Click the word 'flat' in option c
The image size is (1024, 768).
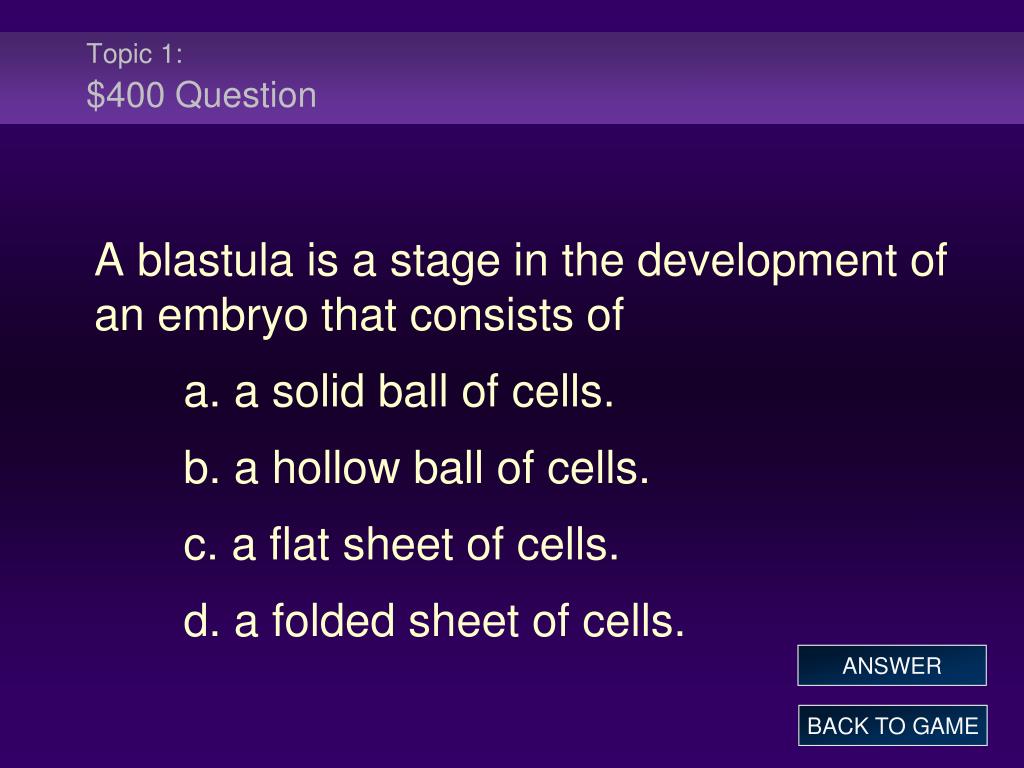[298, 545]
